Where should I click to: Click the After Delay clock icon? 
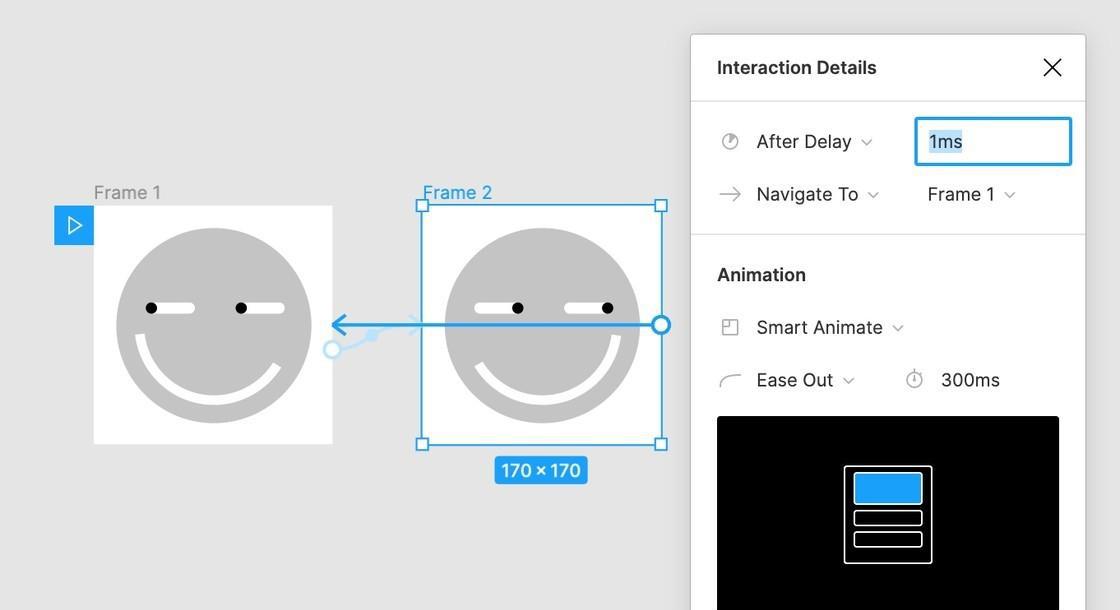pos(730,142)
